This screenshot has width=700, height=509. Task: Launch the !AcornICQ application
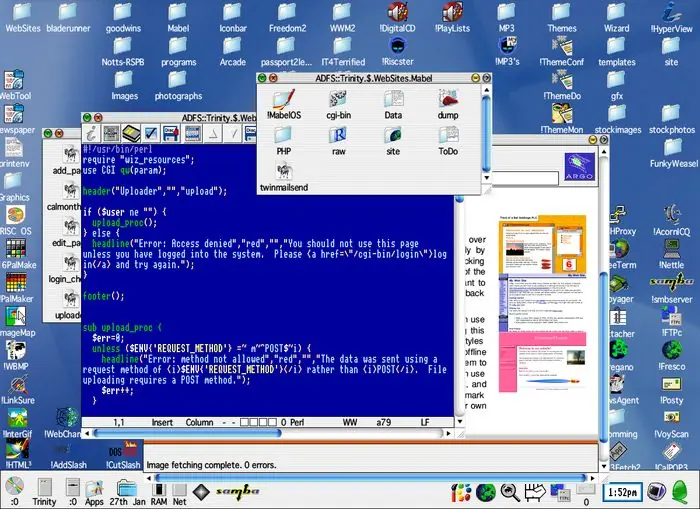point(671,221)
